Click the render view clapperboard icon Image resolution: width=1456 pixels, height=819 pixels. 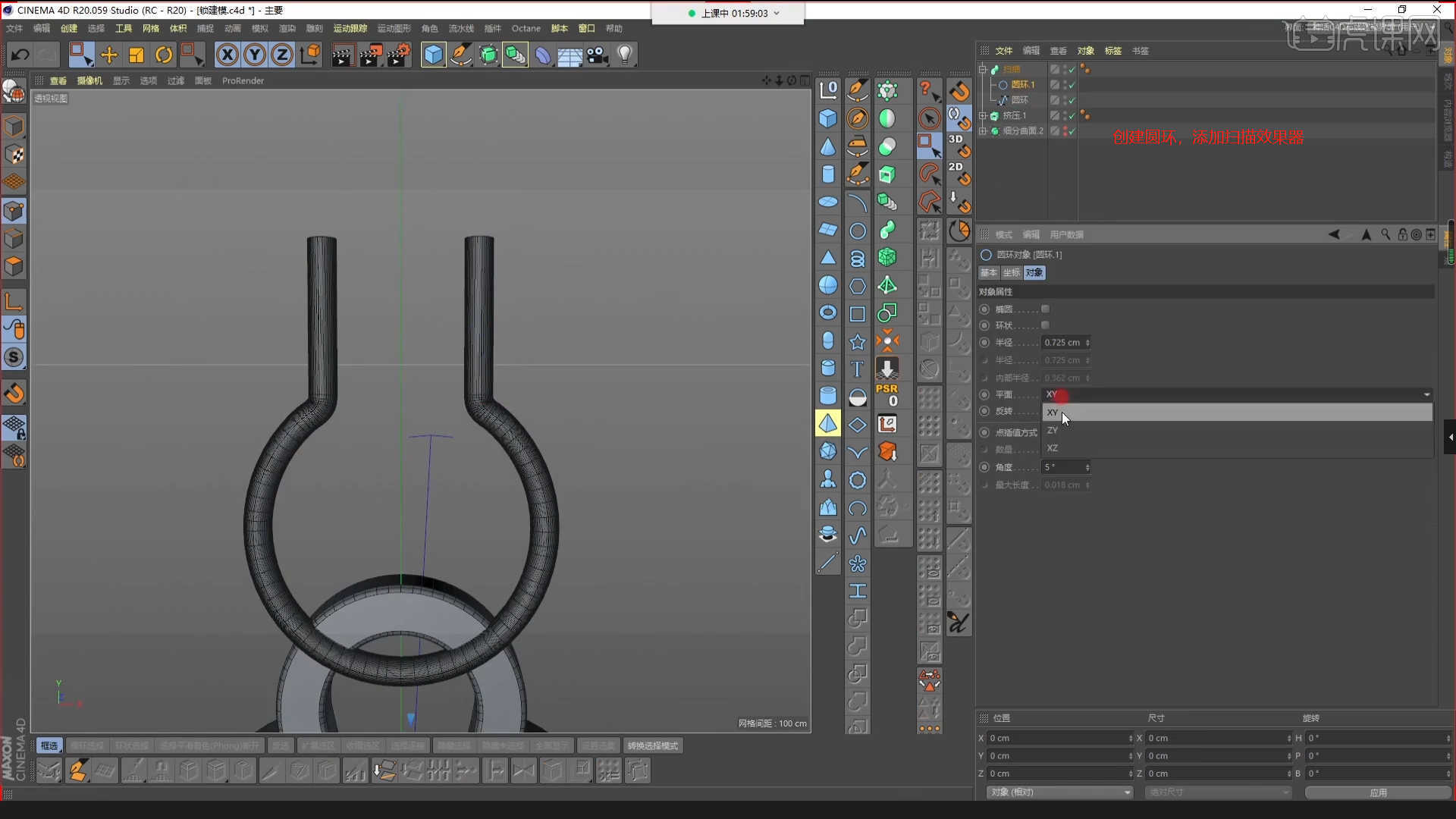pos(342,55)
